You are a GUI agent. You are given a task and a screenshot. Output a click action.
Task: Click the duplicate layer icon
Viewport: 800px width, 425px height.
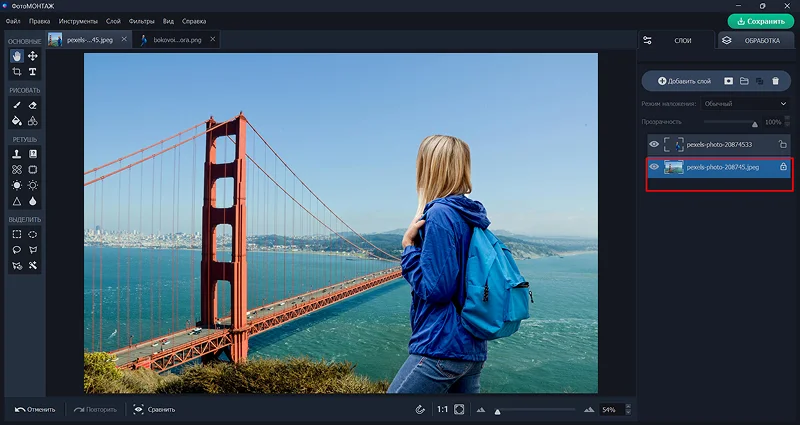point(760,81)
